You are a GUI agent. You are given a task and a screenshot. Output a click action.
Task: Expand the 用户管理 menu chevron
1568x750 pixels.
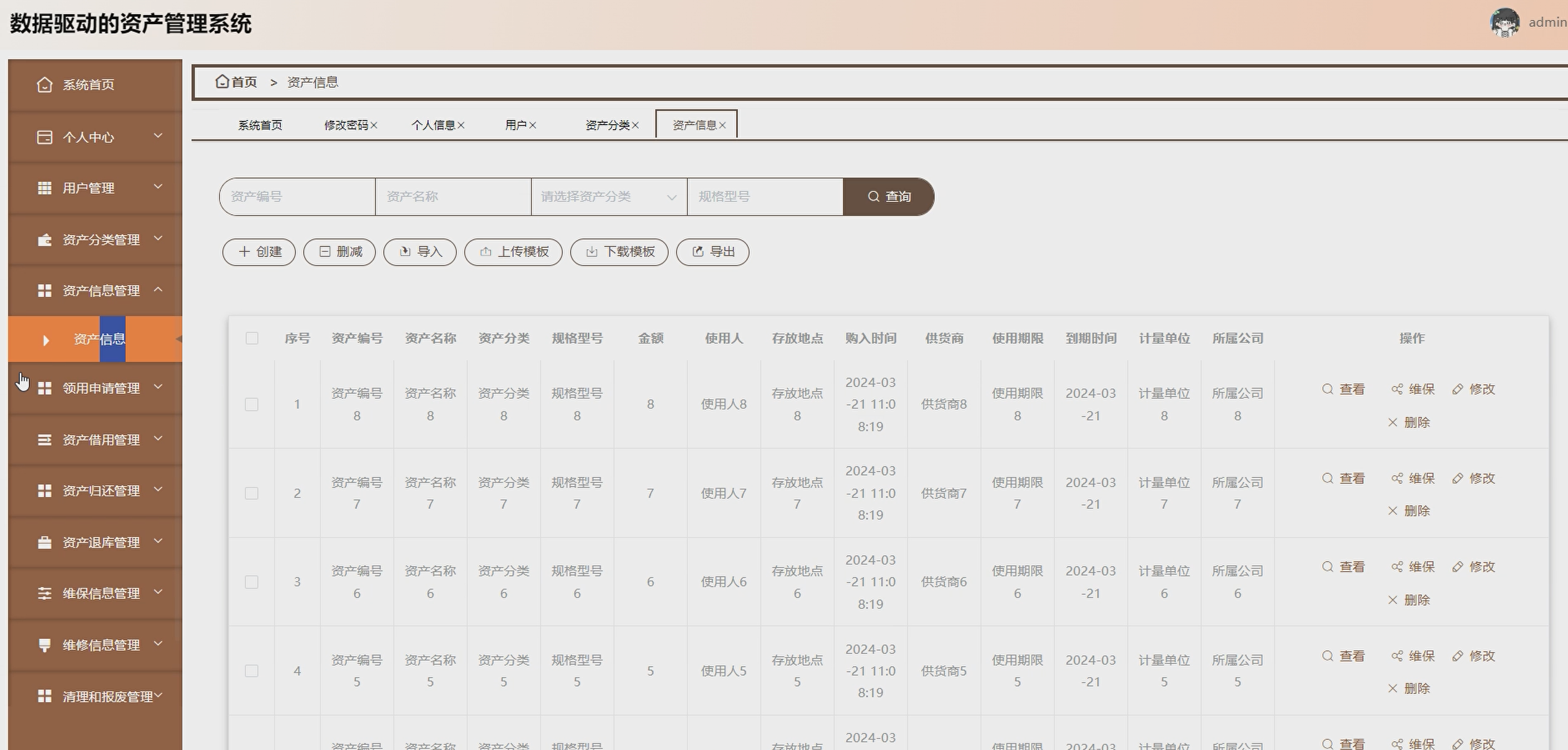coord(158,187)
